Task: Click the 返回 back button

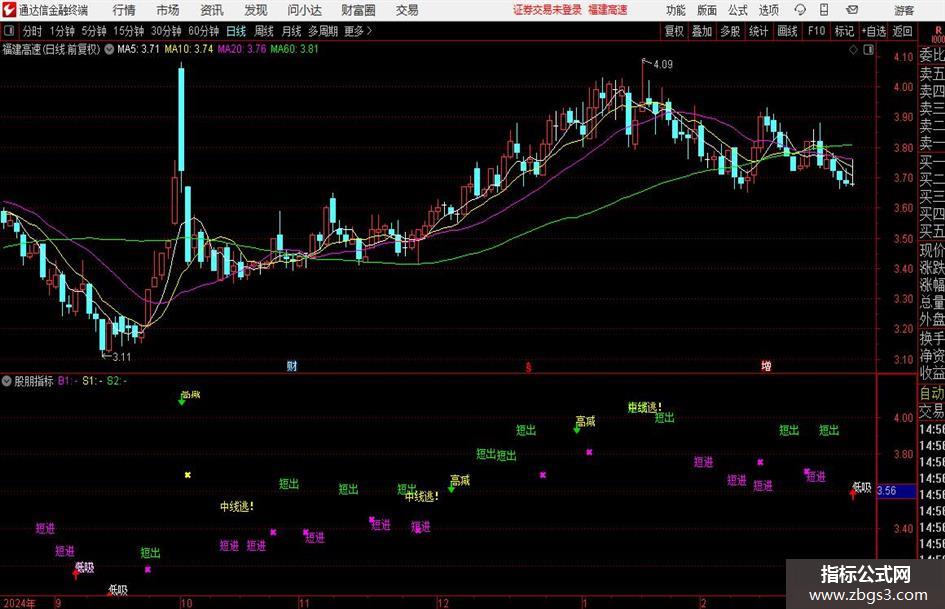Action: point(902,31)
